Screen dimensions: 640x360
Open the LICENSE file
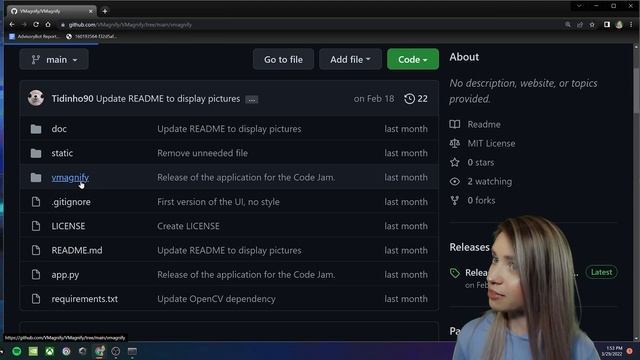(x=68, y=226)
